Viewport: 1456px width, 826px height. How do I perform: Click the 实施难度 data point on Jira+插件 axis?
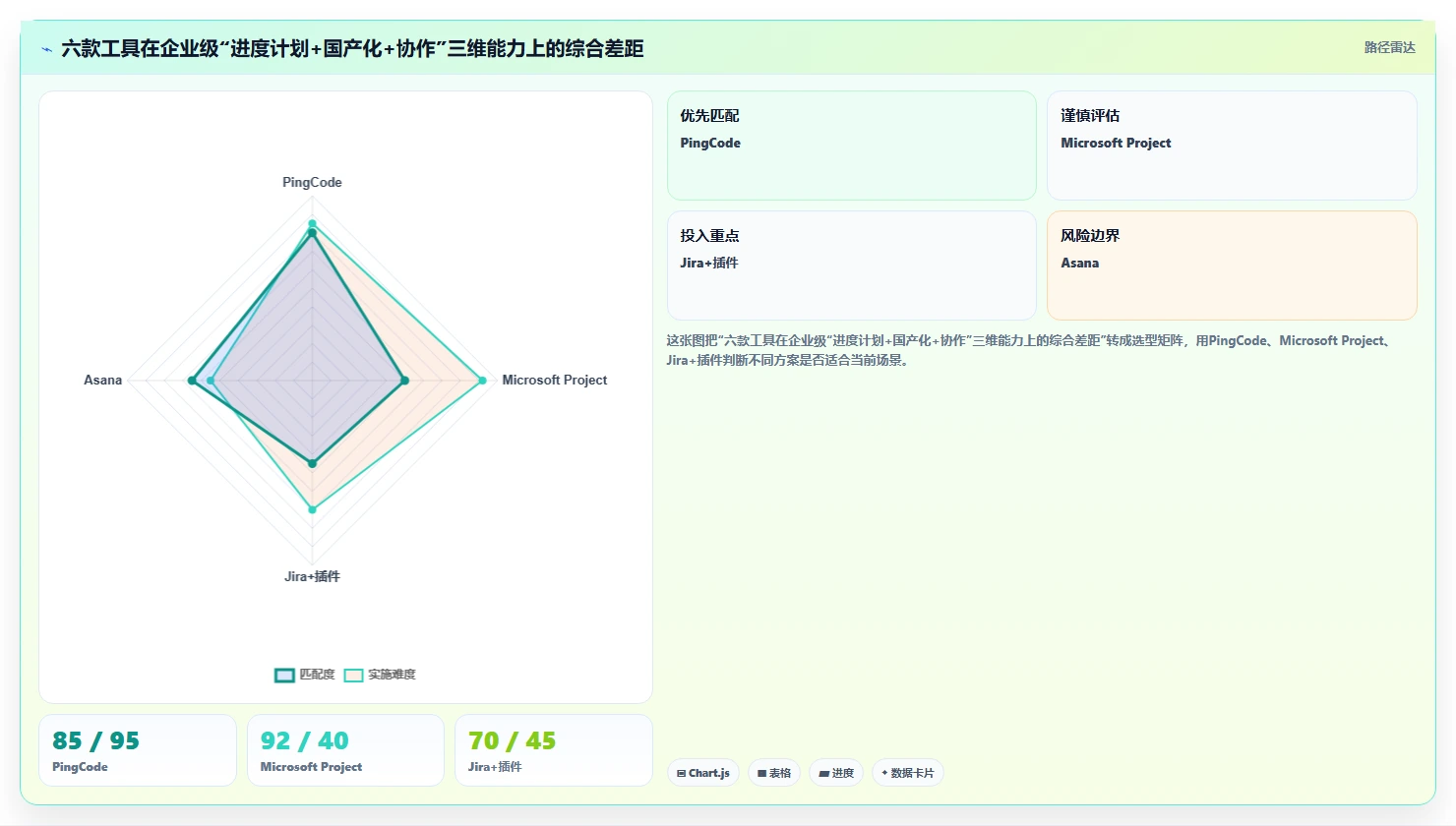[x=313, y=509]
